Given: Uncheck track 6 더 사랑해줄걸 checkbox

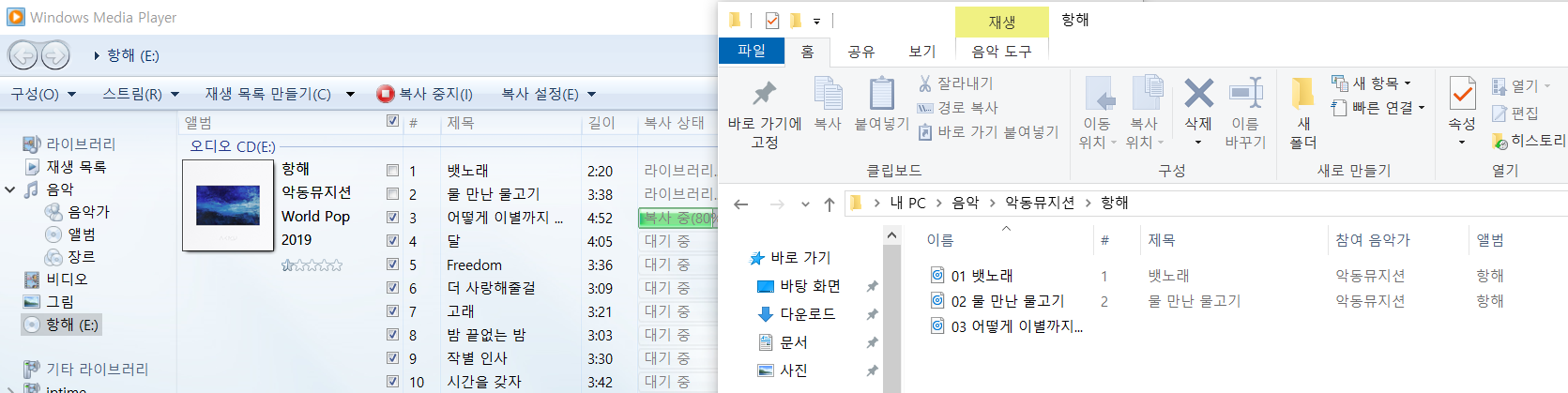Looking at the screenshot, I should [393, 288].
